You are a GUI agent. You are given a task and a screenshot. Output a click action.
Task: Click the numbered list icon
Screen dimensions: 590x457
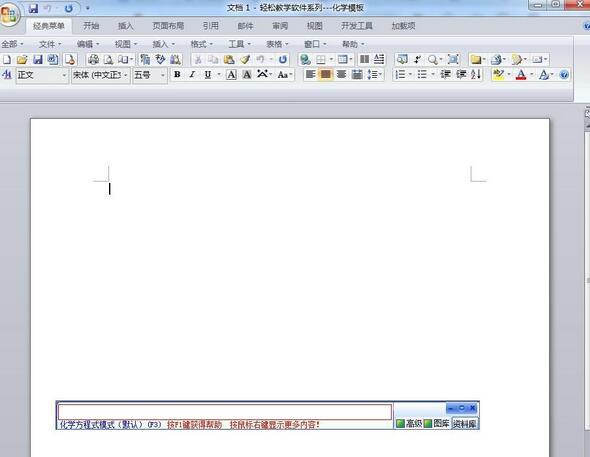[400, 74]
